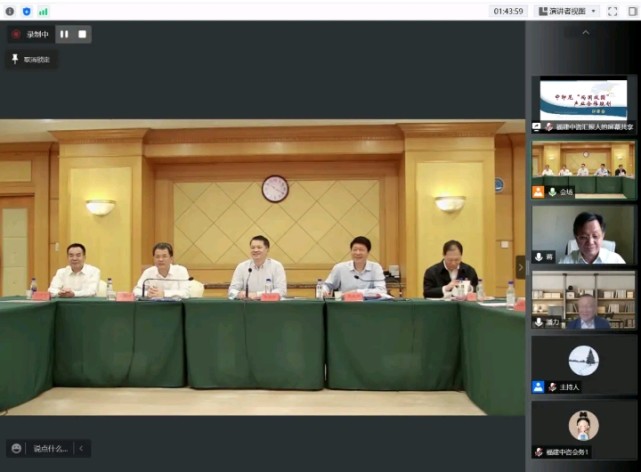Pause the meeting recording
This screenshot has height=472, width=641.
point(64,34)
